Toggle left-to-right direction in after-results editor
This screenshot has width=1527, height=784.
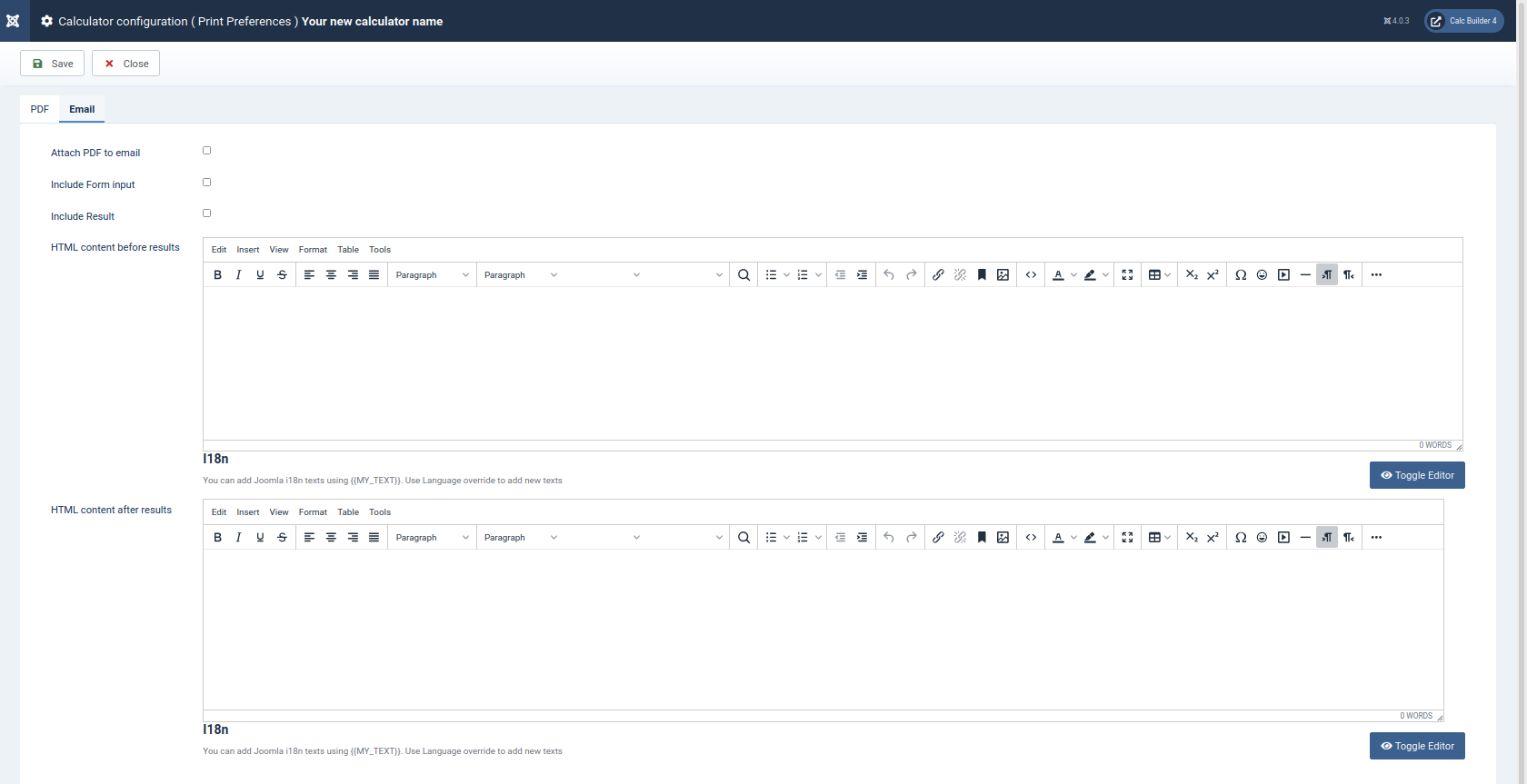click(1327, 537)
